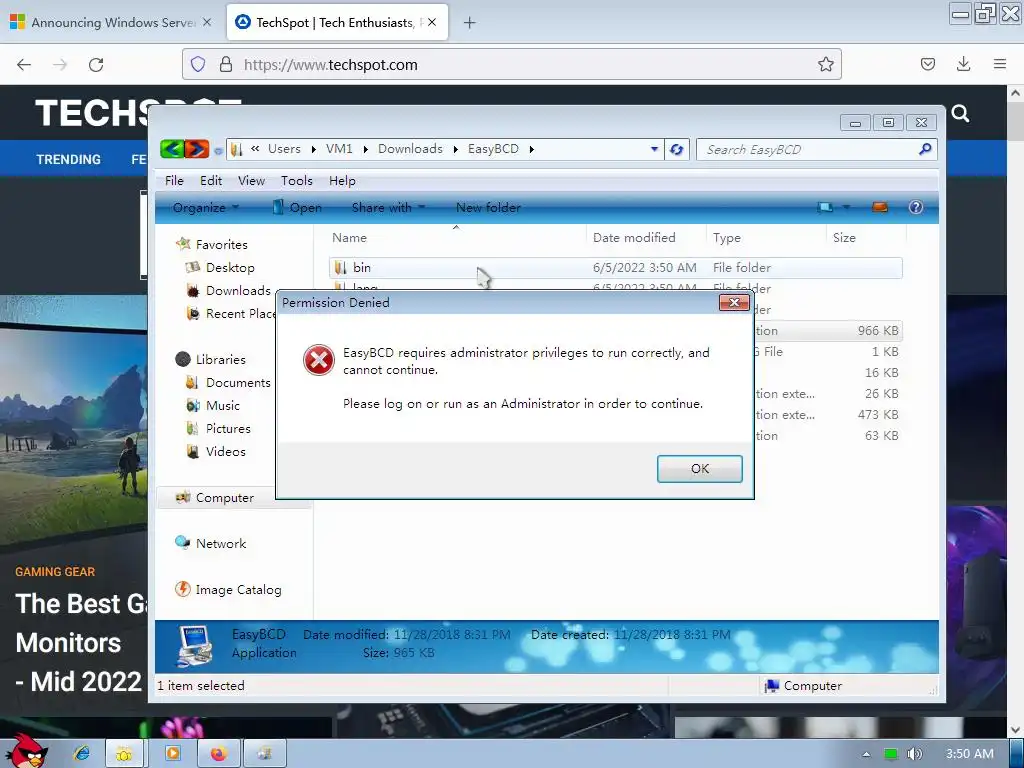
Task: Expand the chevron after Downloads breadcrumb
Action: (455, 150)
